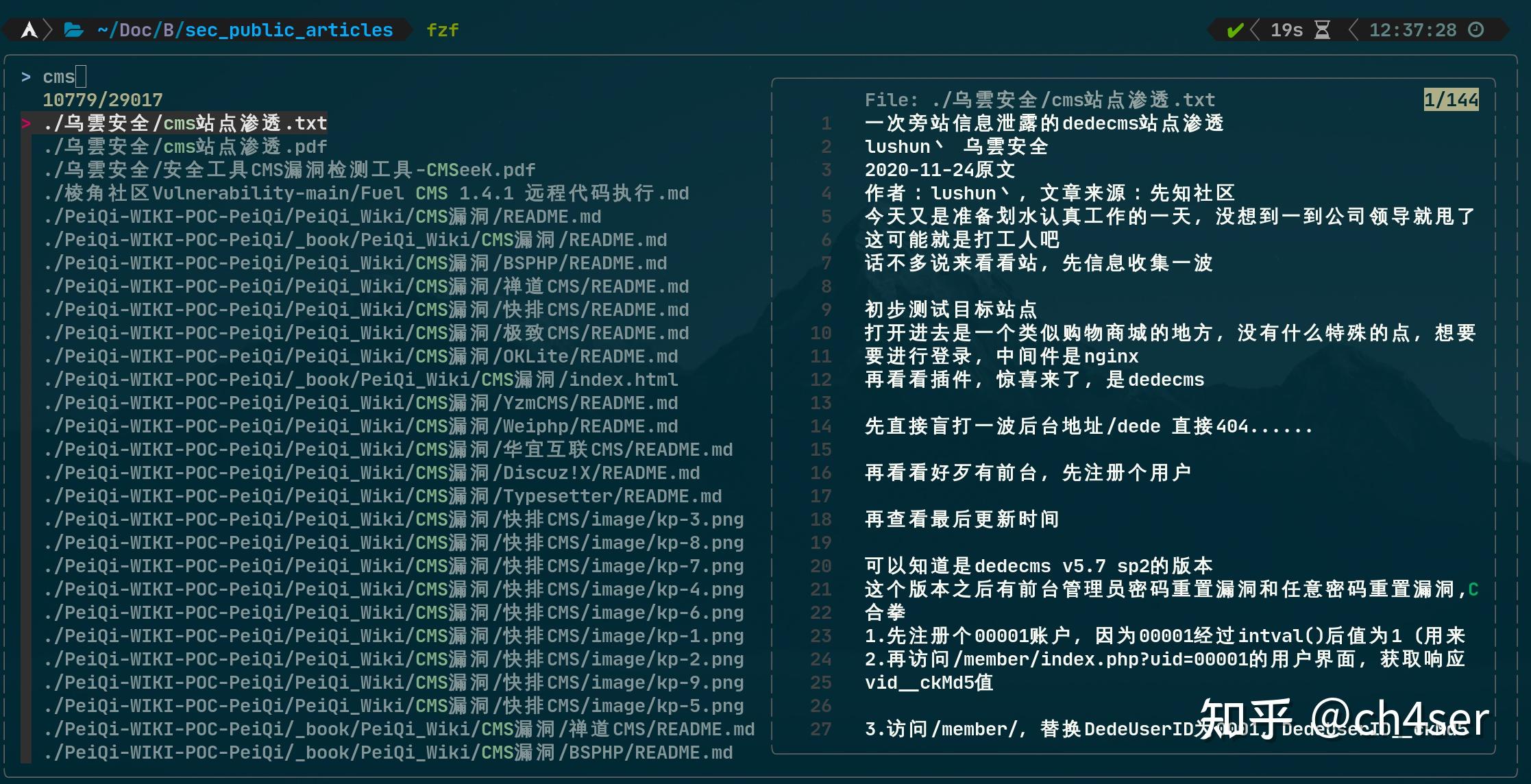Select 快排CMS/image/kp-6.png result
Screen dimensions: 1531x784
coord(393,613)
